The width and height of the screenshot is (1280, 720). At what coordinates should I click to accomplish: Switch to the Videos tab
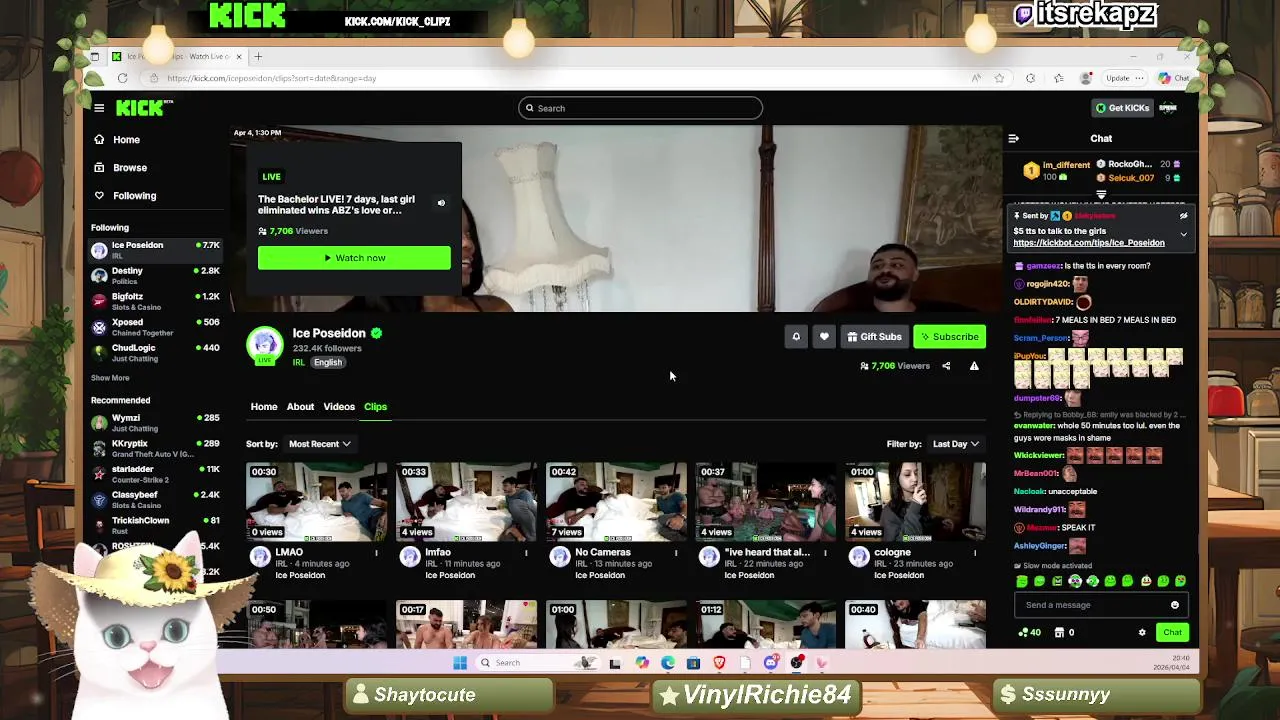(x=339, y=407)
